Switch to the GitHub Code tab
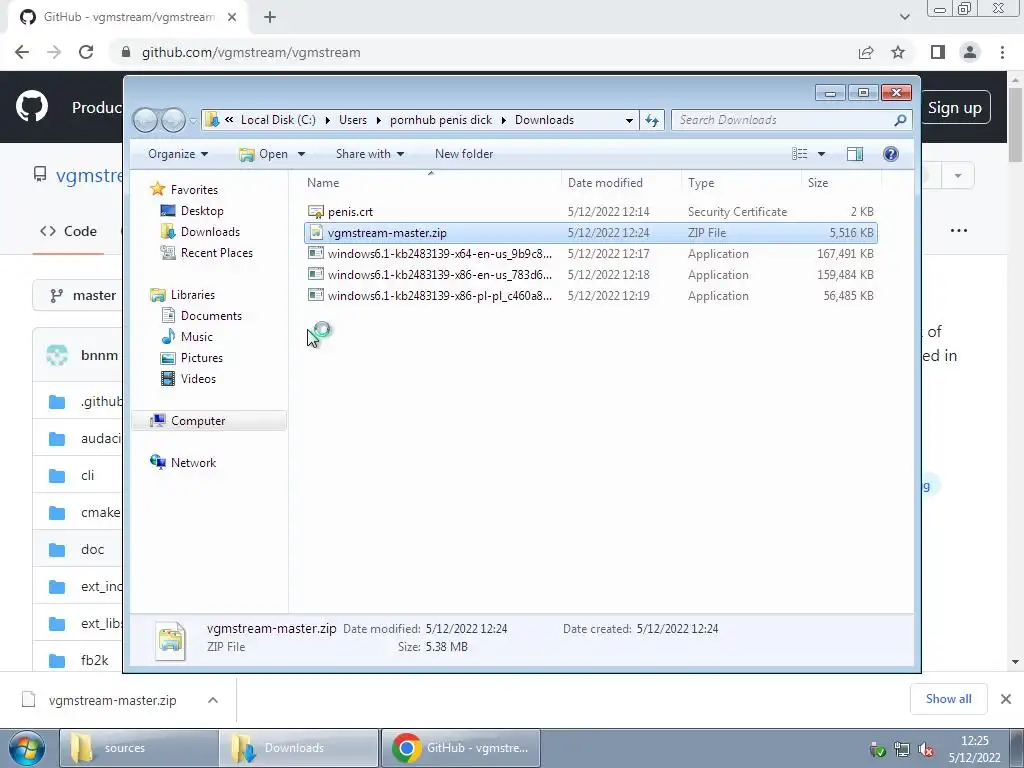The image size is (1024, 768). (x=68, y=231)
